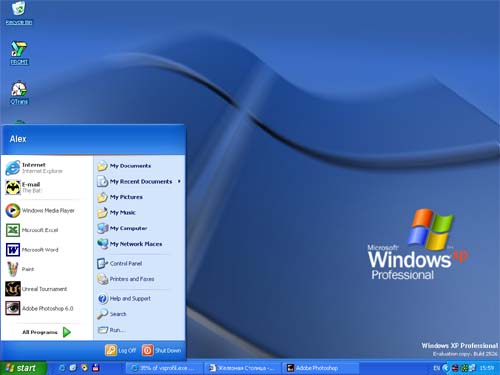Image resolution: width=500 pixels, height=375 pixels.
Task: Click the taskbar clock showing 15:59
Action: 487,368
